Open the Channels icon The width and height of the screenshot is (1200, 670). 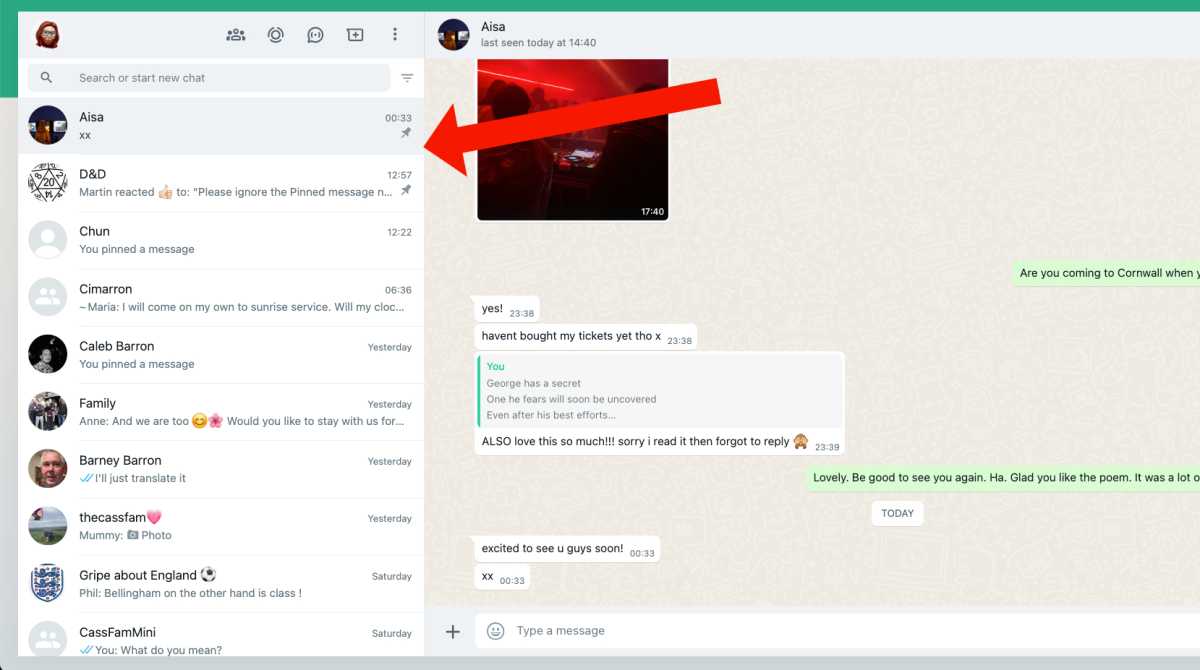pyautogui.click(x=315, y=35)
